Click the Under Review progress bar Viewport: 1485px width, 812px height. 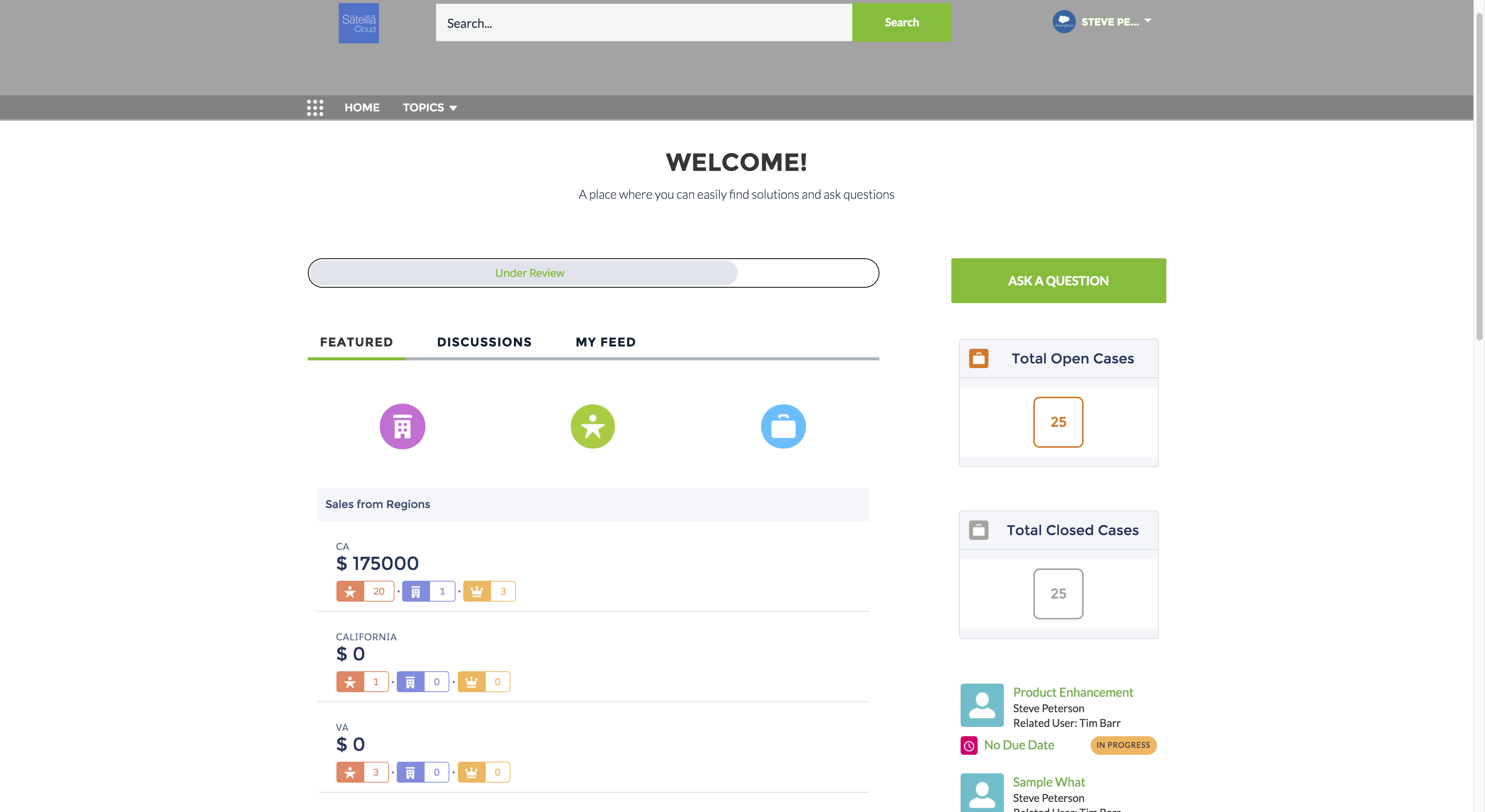[x=529, y=273]
